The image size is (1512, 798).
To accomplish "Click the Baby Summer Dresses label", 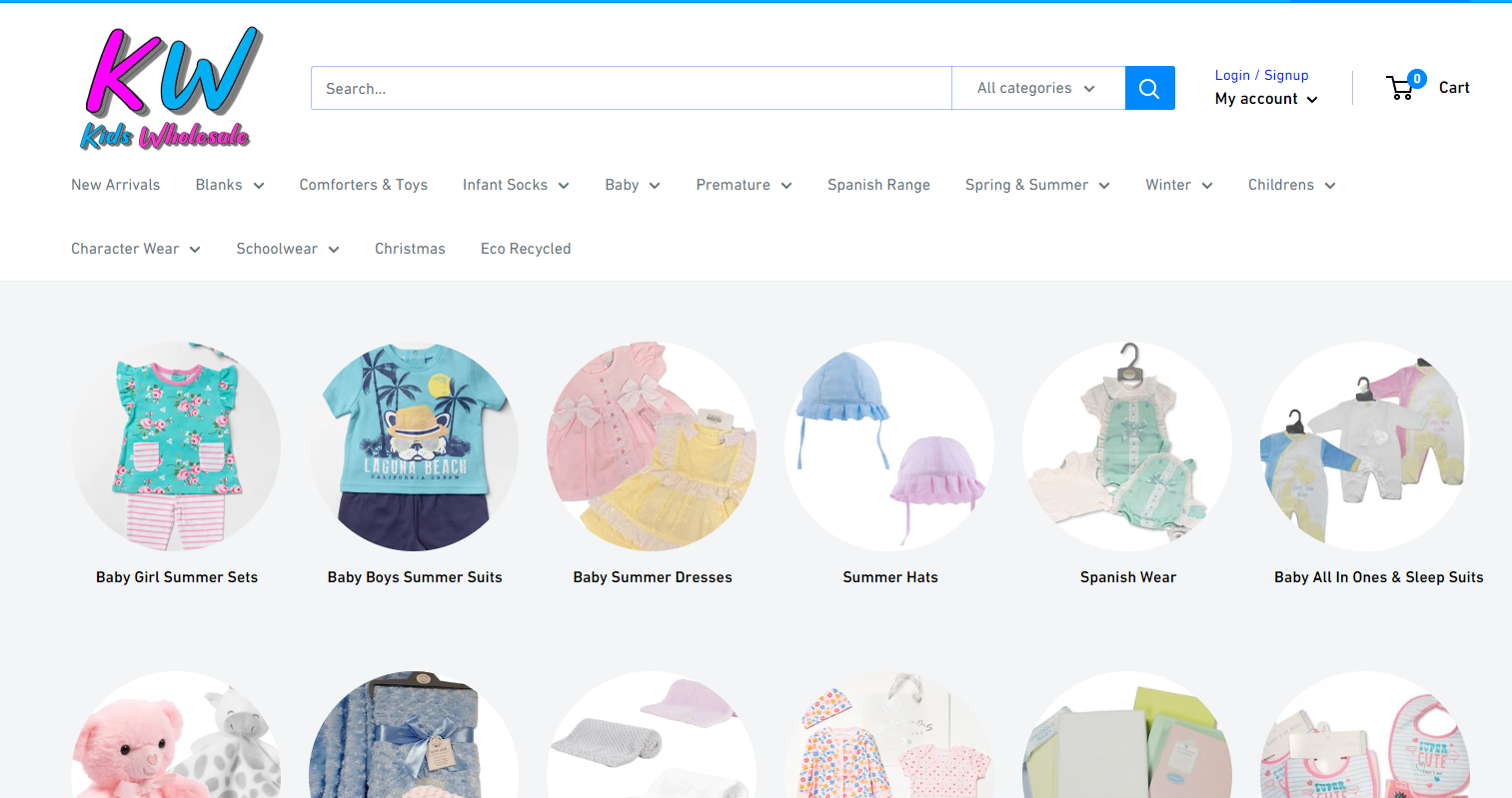I will [653, 577].
